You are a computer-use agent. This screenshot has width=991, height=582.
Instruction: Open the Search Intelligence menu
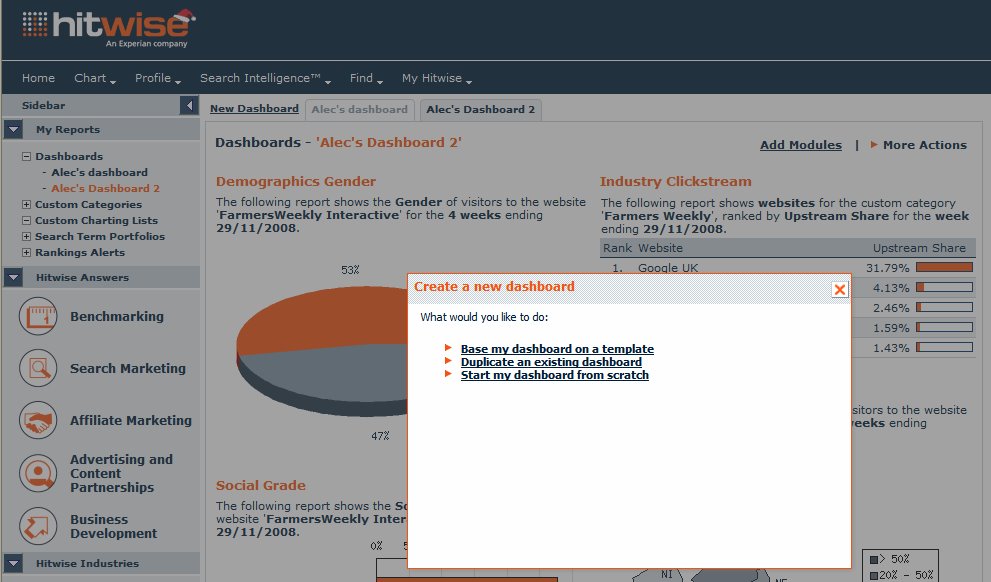coord(264,78)
